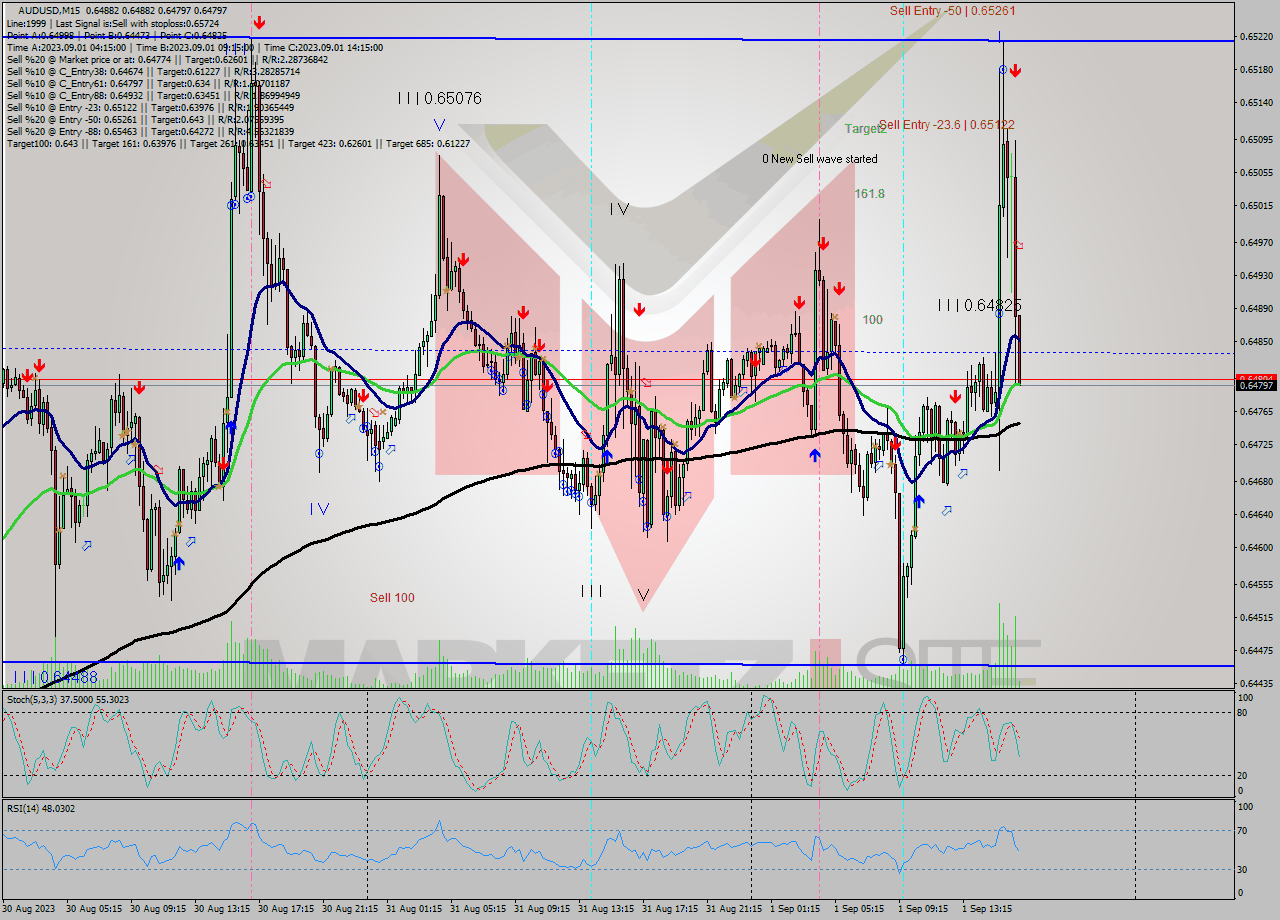Click the 0.65055 price axis label

1256,173
